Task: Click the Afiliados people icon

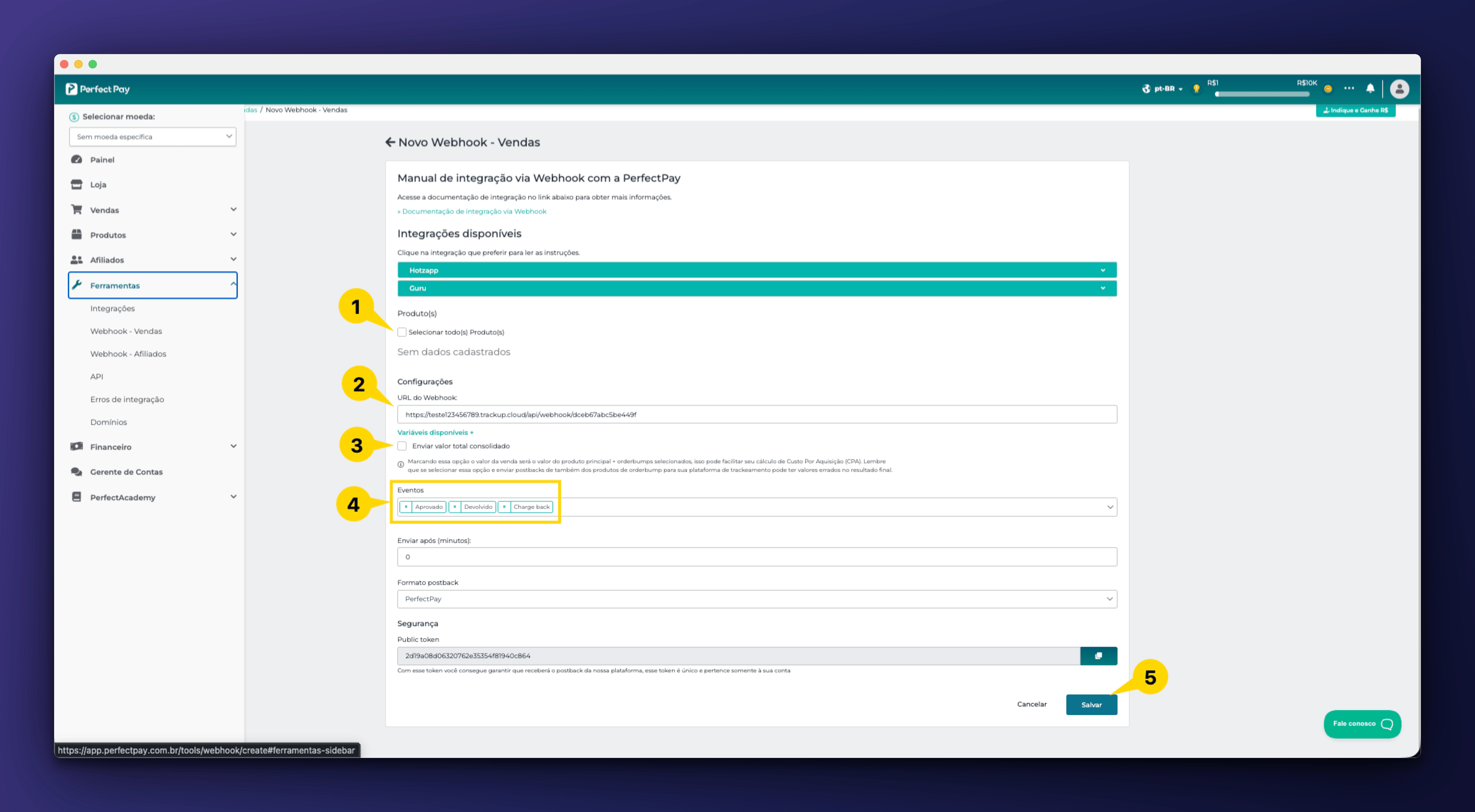Action: (x=76, y=259)
